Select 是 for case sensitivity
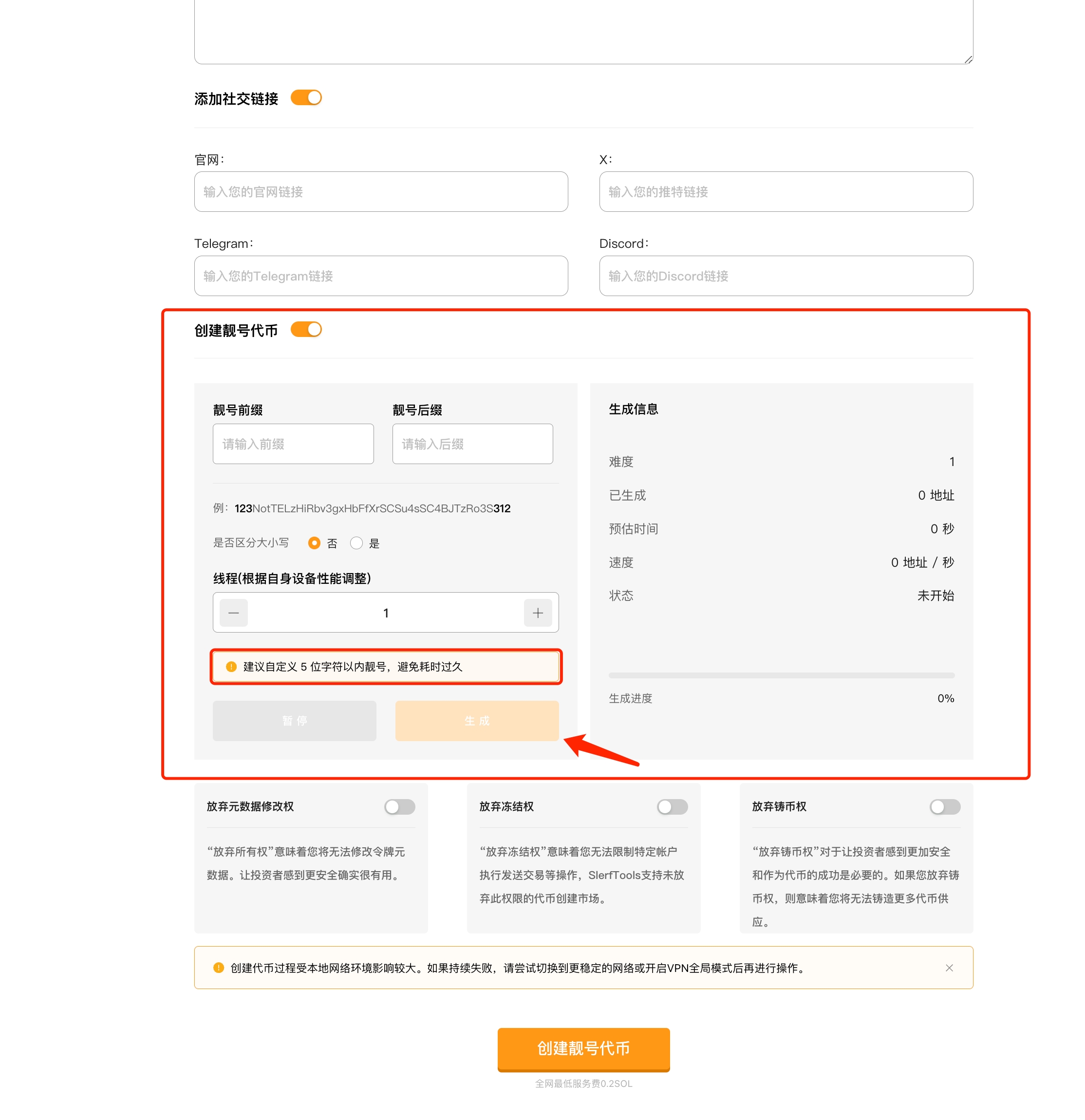 tap(356, 543)
